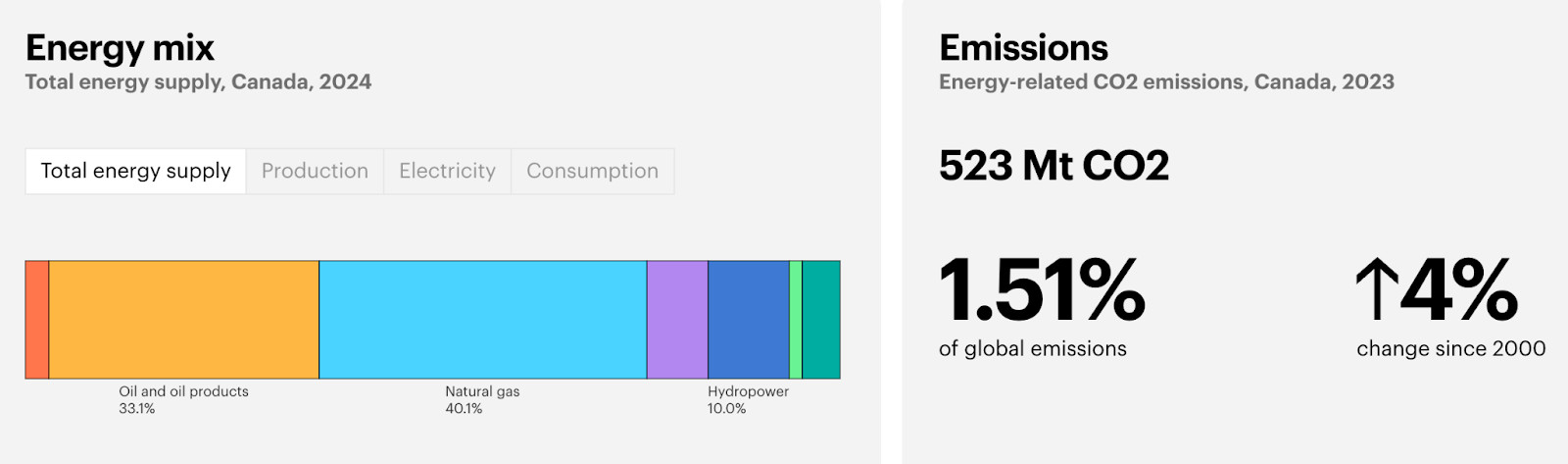Click the purple segment of the bar
This screenshot has width=1568, height=464.
677,320
